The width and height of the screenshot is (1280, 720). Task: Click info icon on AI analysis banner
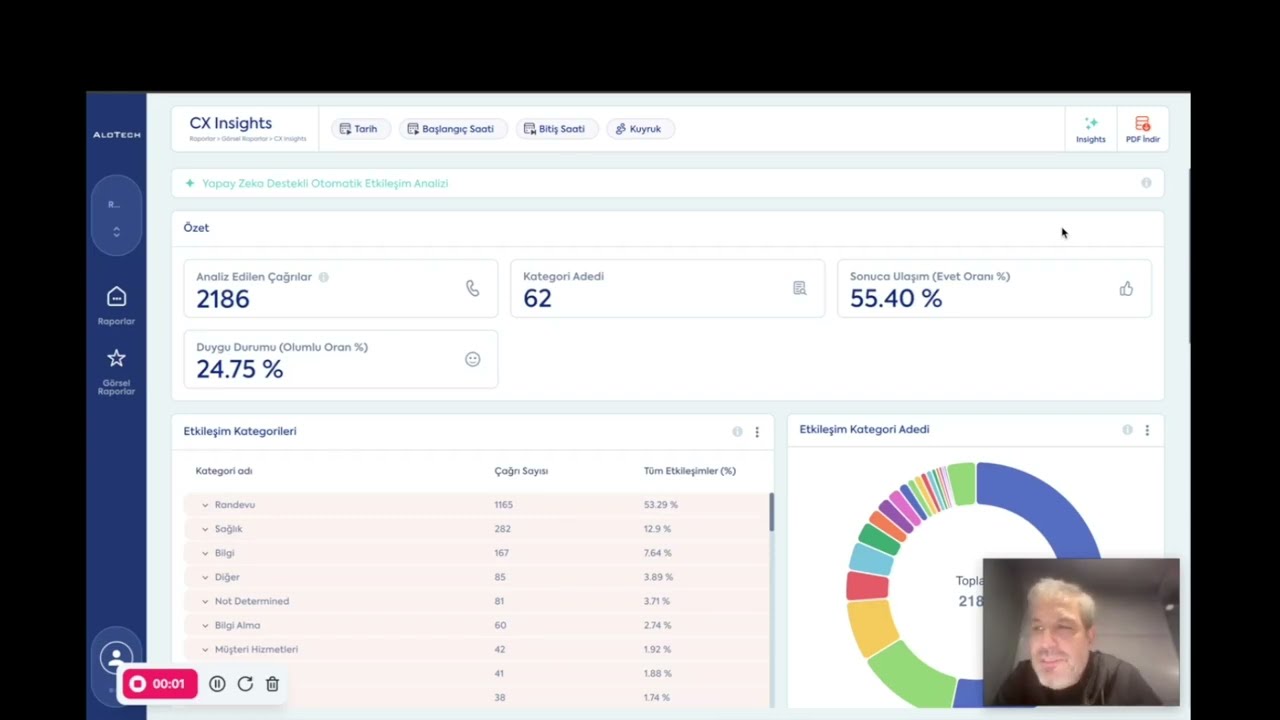point(1146,183)
